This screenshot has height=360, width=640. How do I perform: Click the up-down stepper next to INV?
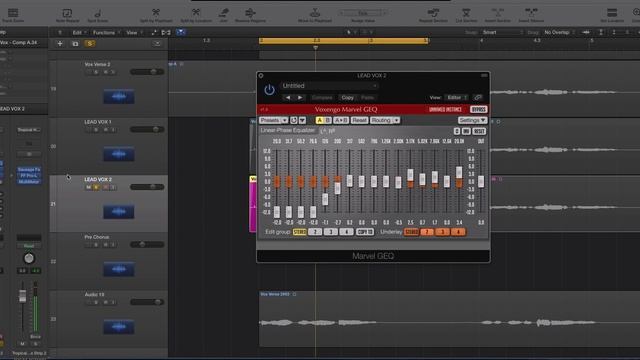(457, 131)
